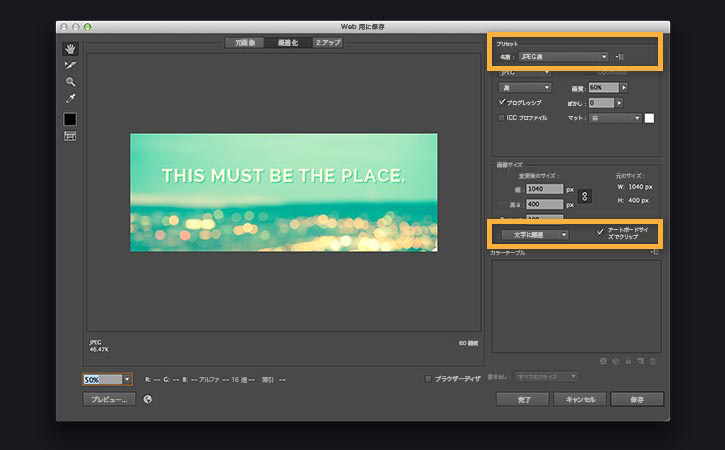Select the Hand tool
Image resolution: width=725 pixels, height=450 pixels.
[70, 49]
